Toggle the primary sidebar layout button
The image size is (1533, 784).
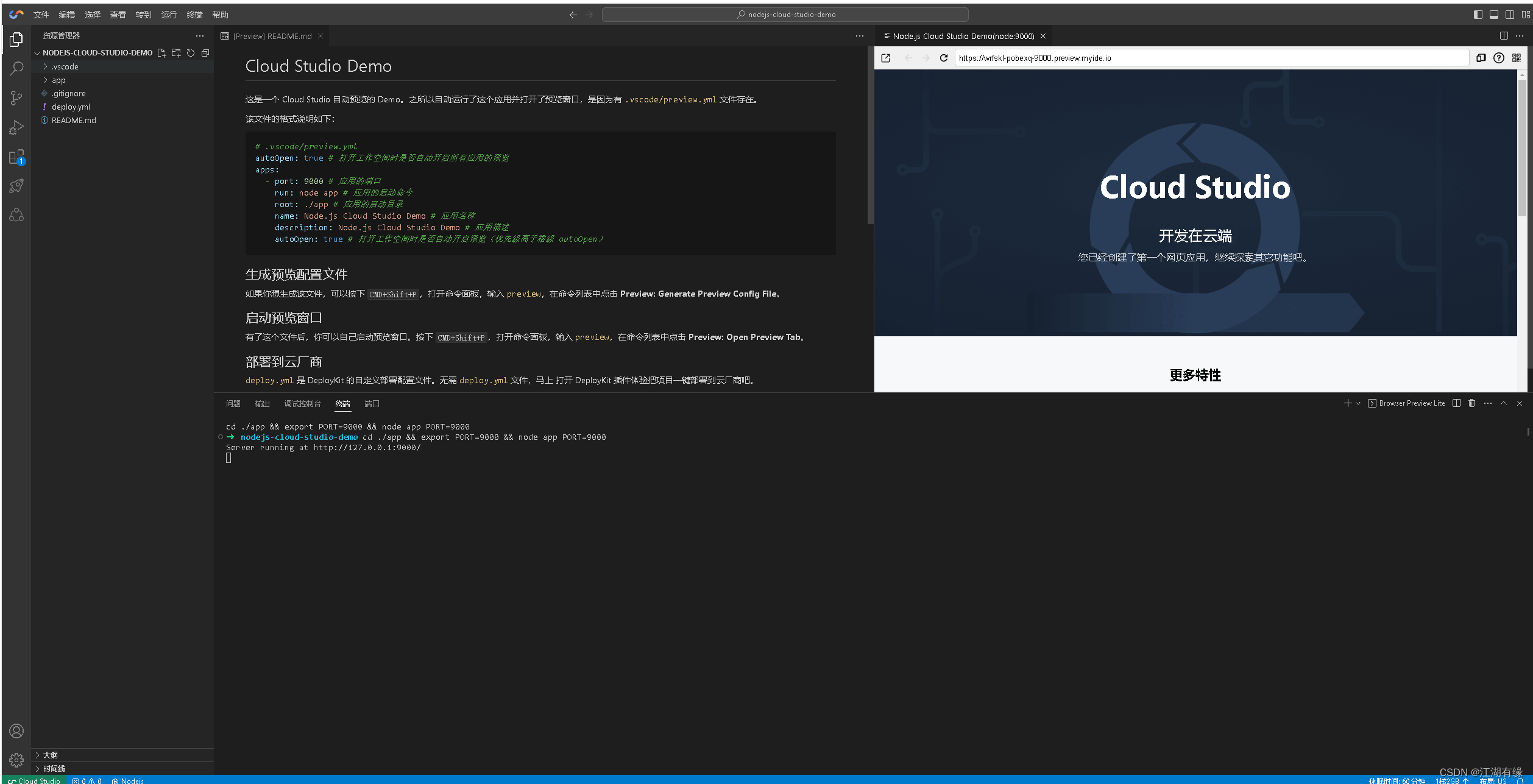(1478, 15)
